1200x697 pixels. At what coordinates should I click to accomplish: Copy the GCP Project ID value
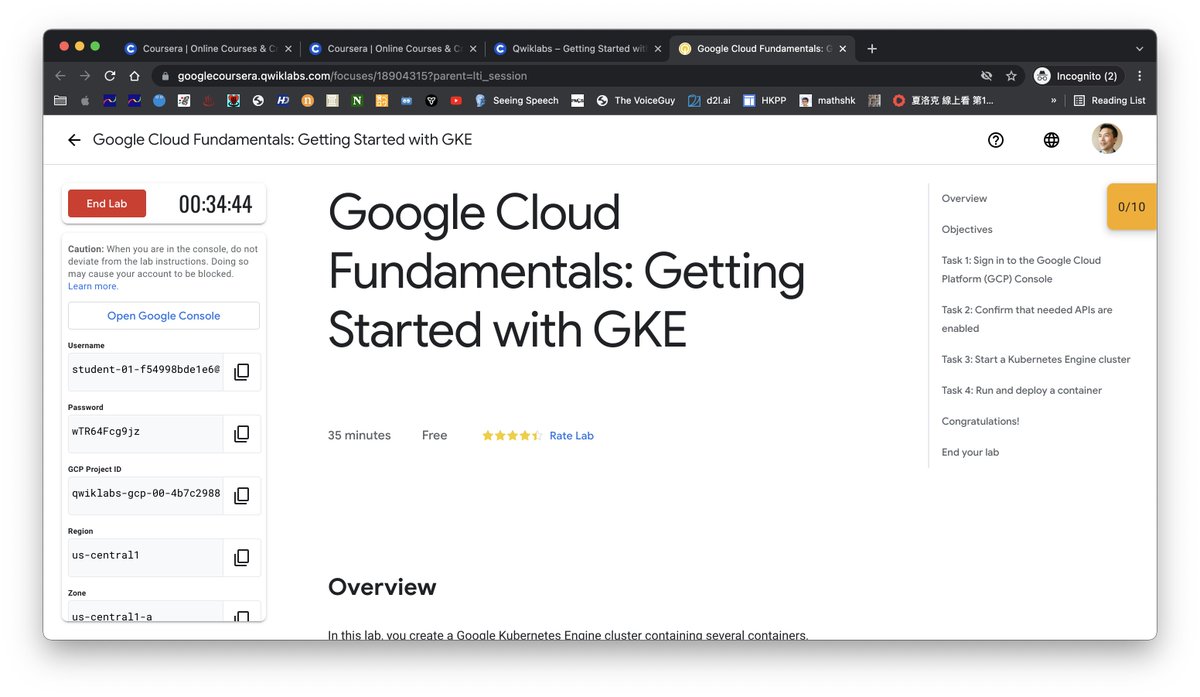pos(241,496)
